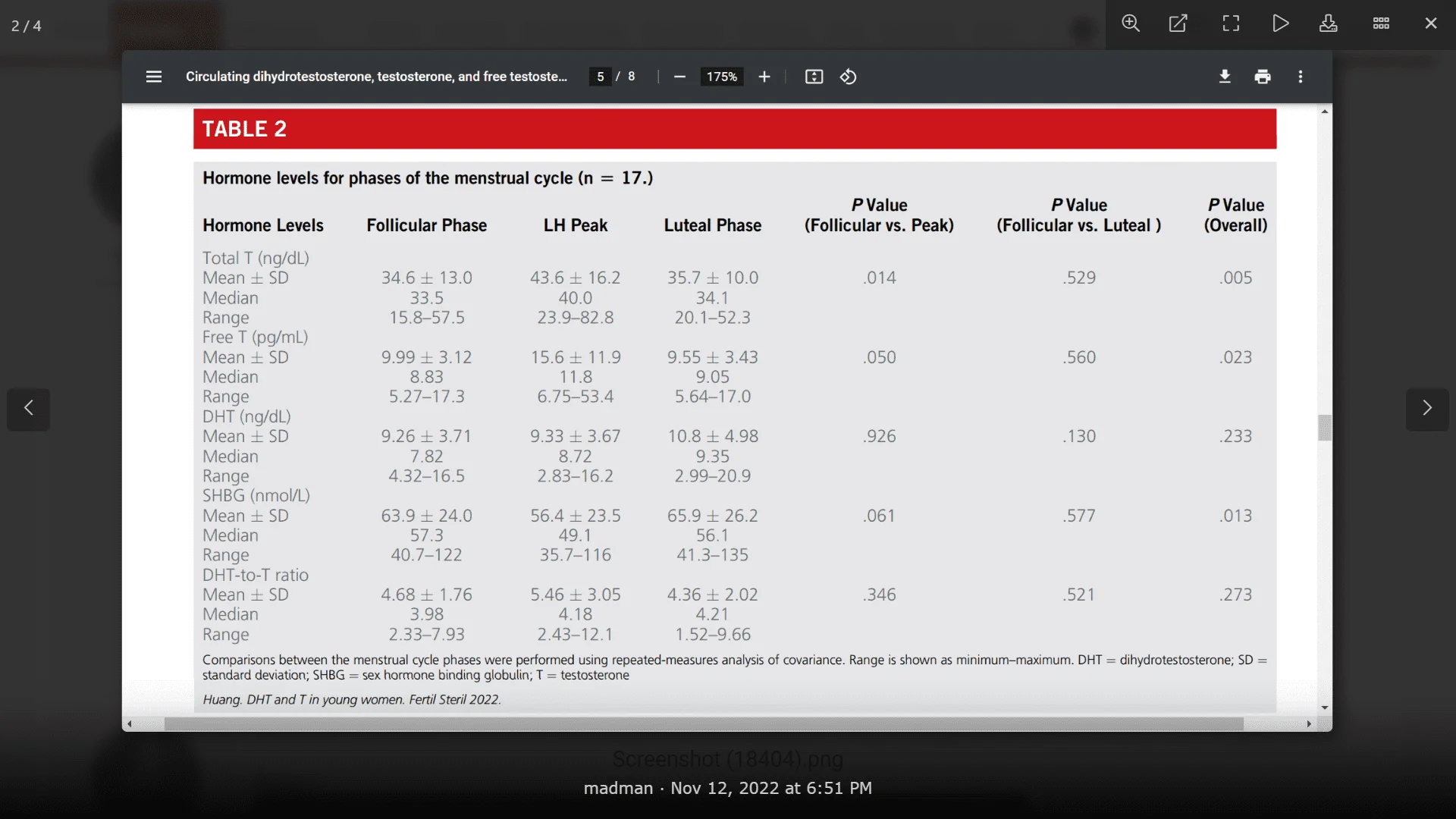
Task: Go to next image in lightbox
Action: (1427, 409)
